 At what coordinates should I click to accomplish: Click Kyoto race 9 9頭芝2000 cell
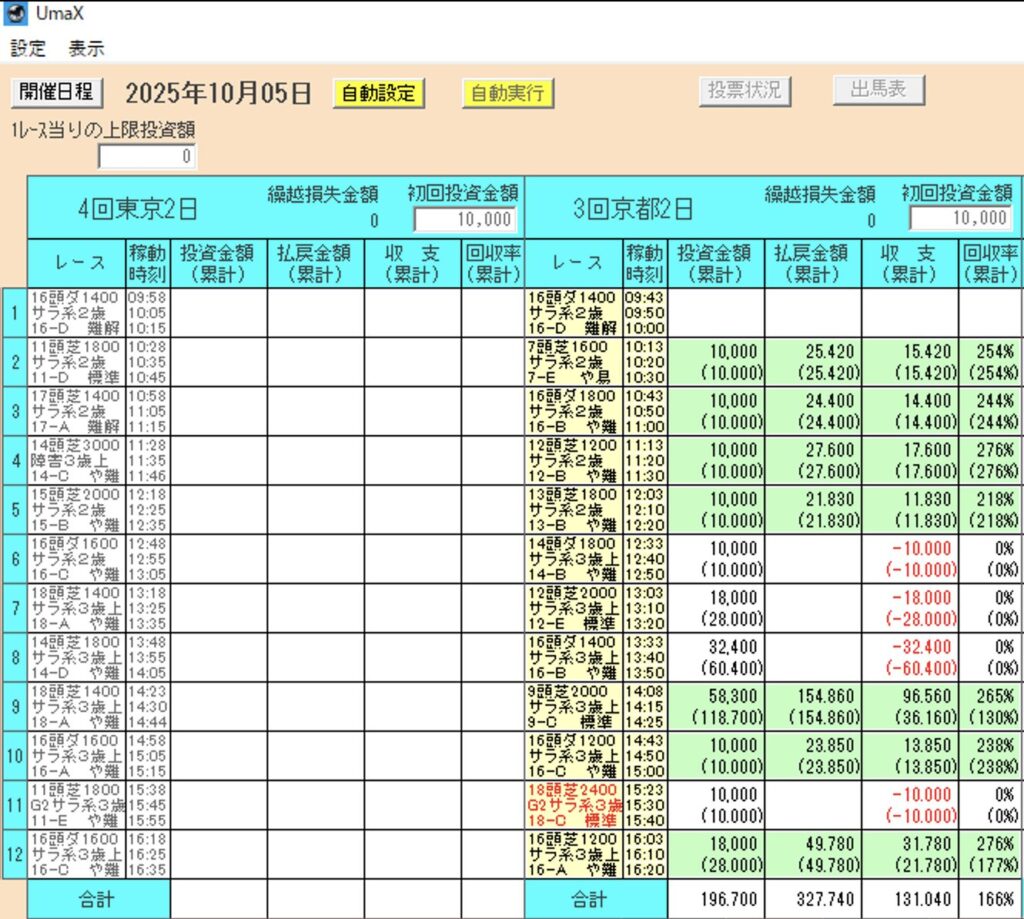(573, 706)
